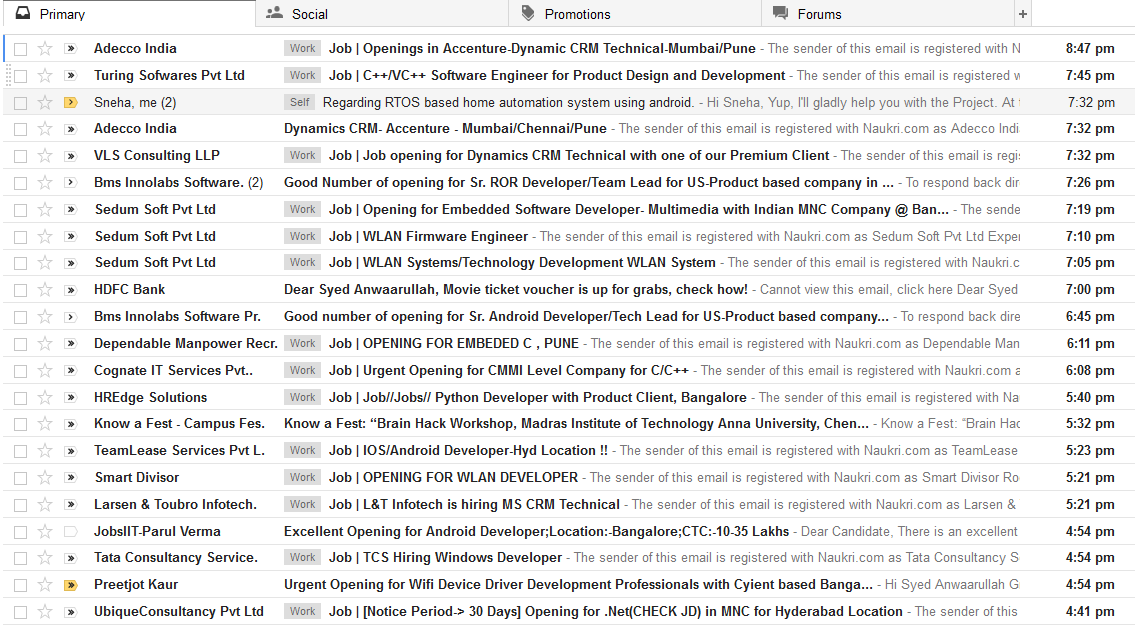Star the Know a Fest email
This screenshot has width=1147, height=629.
[44, 424]
